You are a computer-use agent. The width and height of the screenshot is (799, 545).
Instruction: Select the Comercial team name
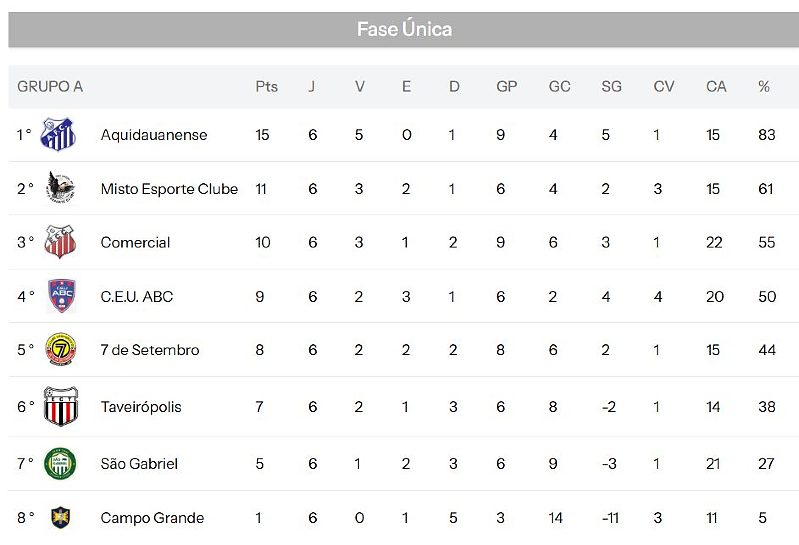(x=135, y=242)
